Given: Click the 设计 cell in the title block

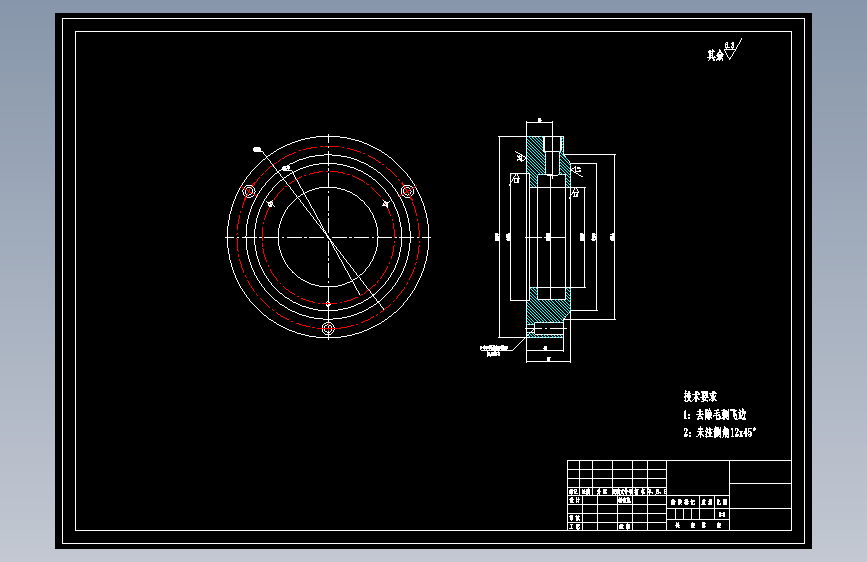Looking at the screenshot, I should 574,500.
